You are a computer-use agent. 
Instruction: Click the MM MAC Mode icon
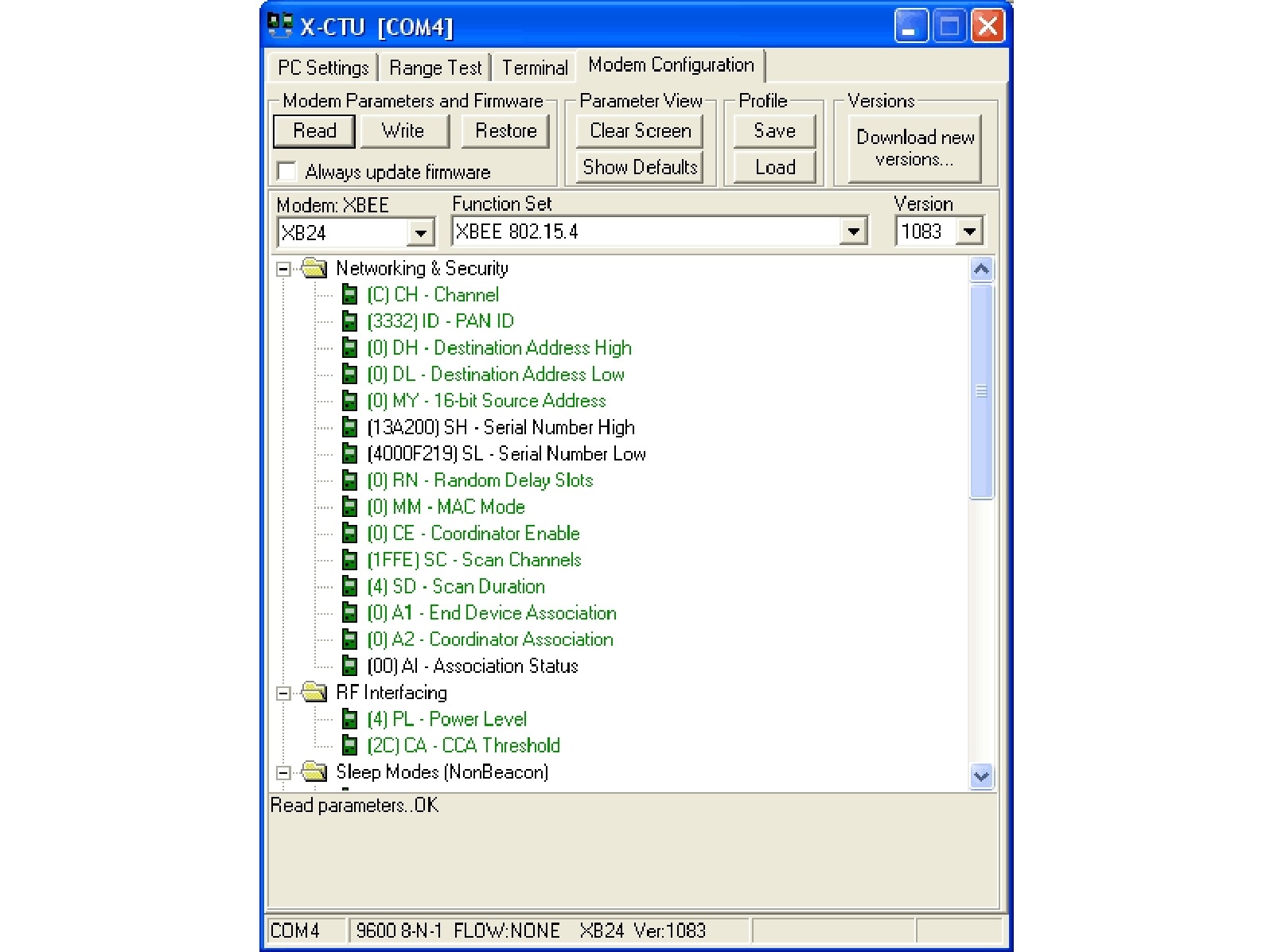(x=349, y=507)
